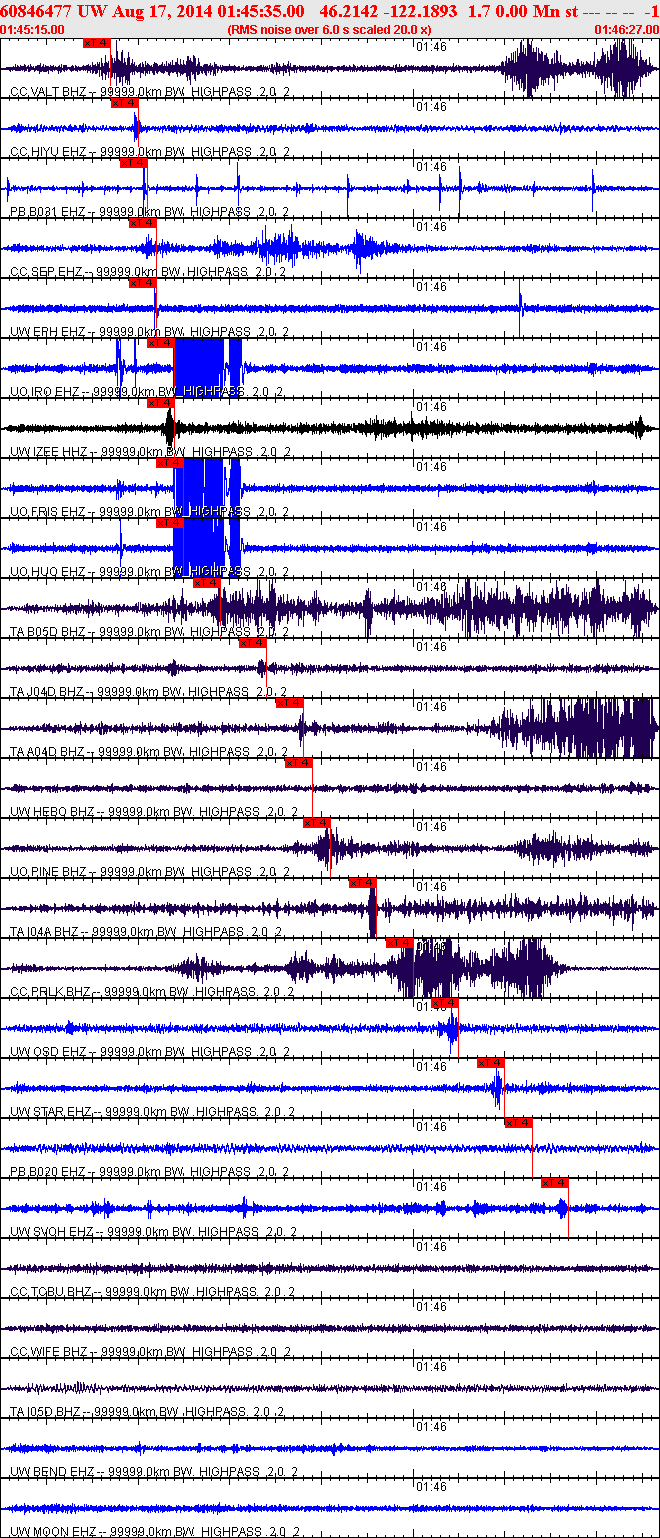
Task: Click the red pick flag on the UW.OSD trace
Action: [x=445, y=1003]
